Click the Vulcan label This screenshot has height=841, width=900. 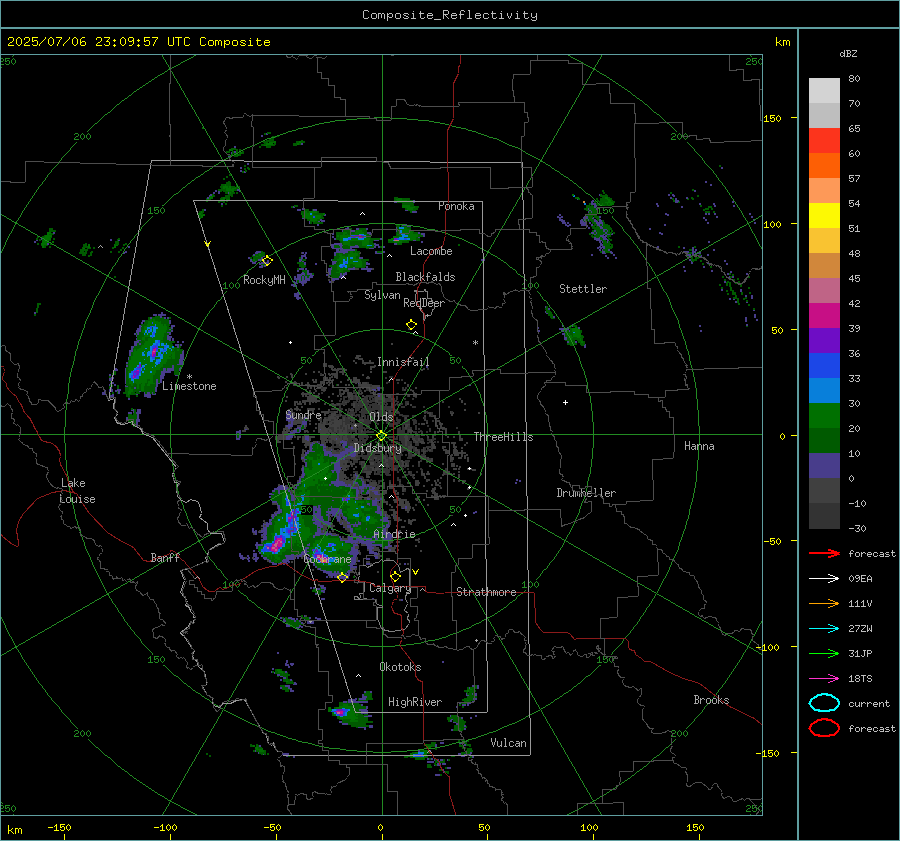[509, 743]
